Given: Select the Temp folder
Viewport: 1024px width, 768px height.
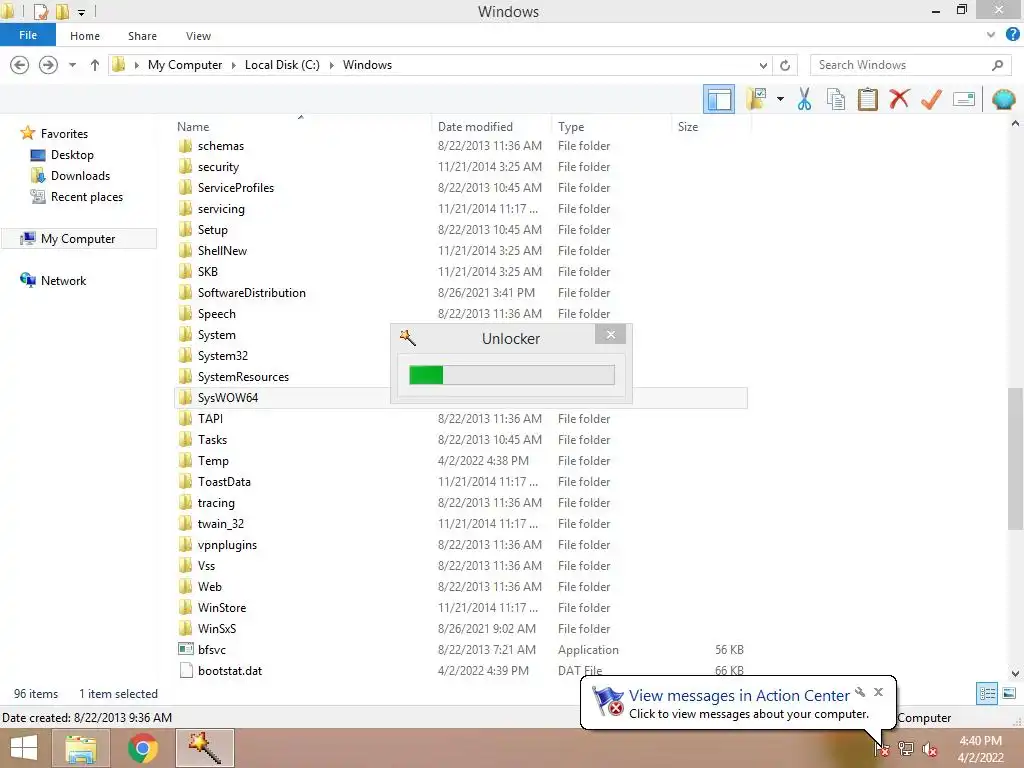Looking at the screenshot, I should (x=213, y=460).
